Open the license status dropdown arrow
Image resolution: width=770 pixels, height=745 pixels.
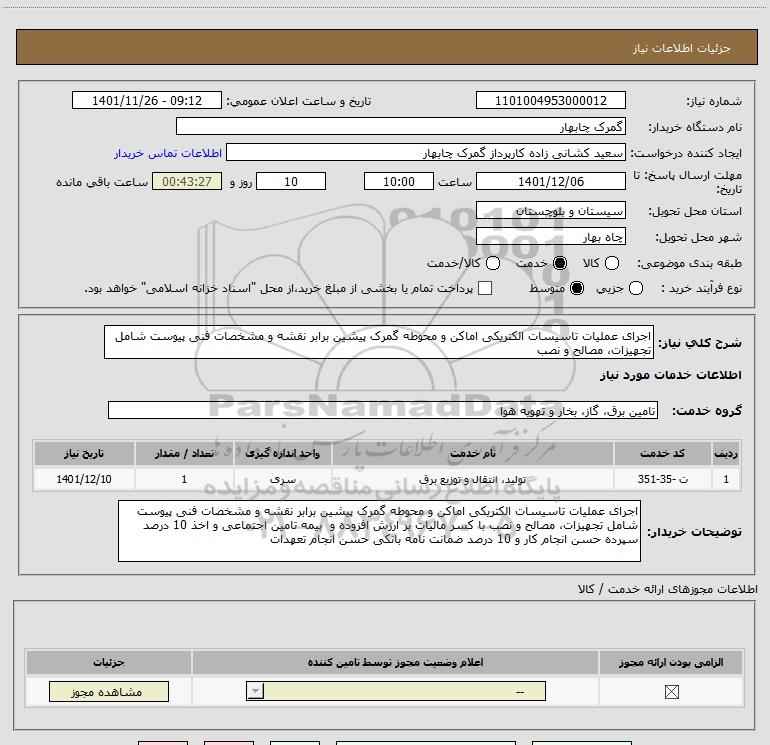point(255,691)
